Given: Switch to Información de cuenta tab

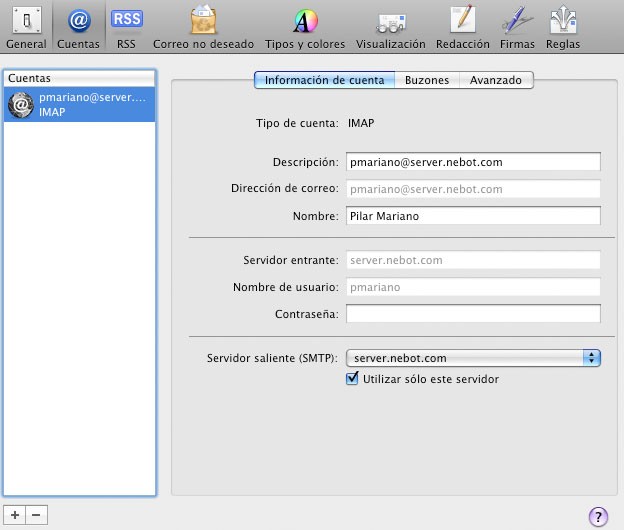Looking at the screenshot, I should pyautogui.click(x=324, y=80).
